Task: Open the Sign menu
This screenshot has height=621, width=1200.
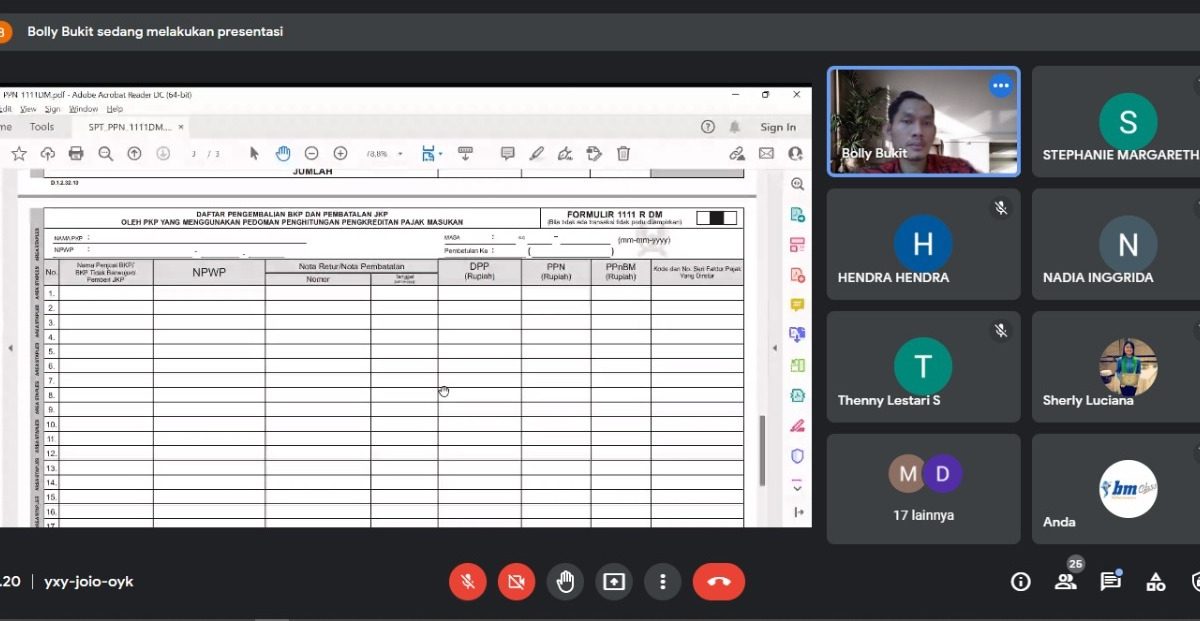Action: [x=52, y=109]
